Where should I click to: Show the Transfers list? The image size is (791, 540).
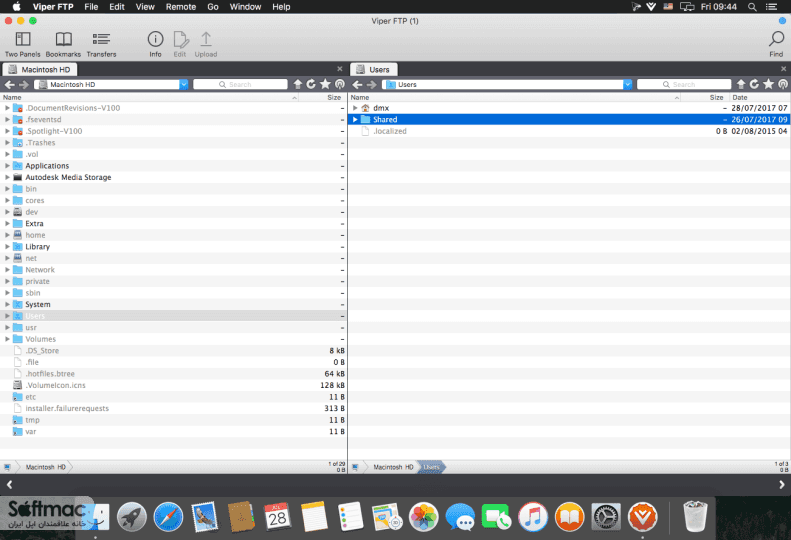pyautogui.click(x=101, y=44)
